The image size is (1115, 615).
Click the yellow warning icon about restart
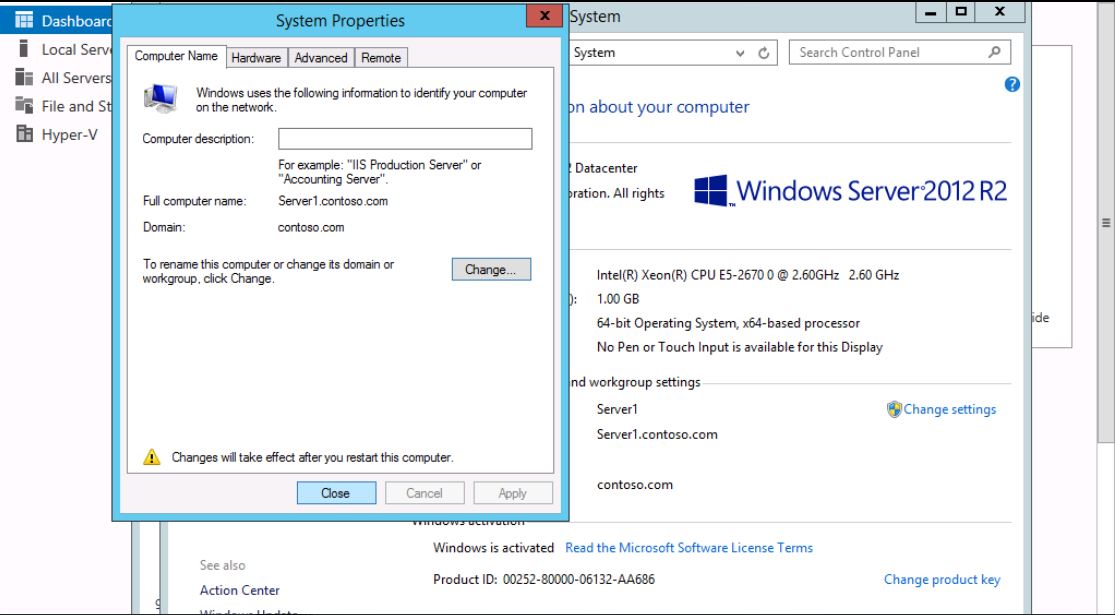point(151,457)
